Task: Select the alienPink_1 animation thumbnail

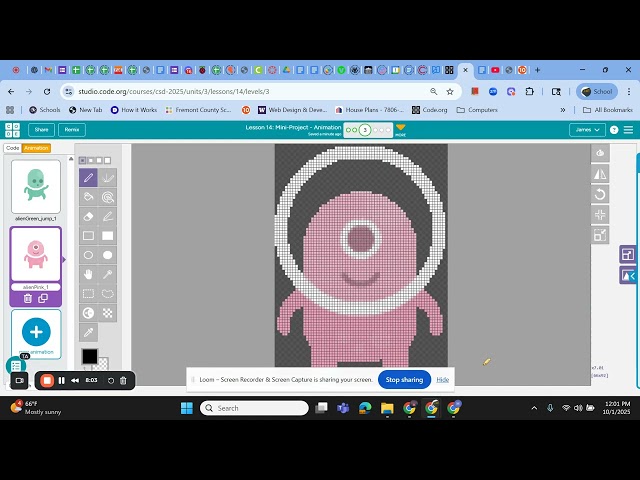Action: tap(36, 254)
